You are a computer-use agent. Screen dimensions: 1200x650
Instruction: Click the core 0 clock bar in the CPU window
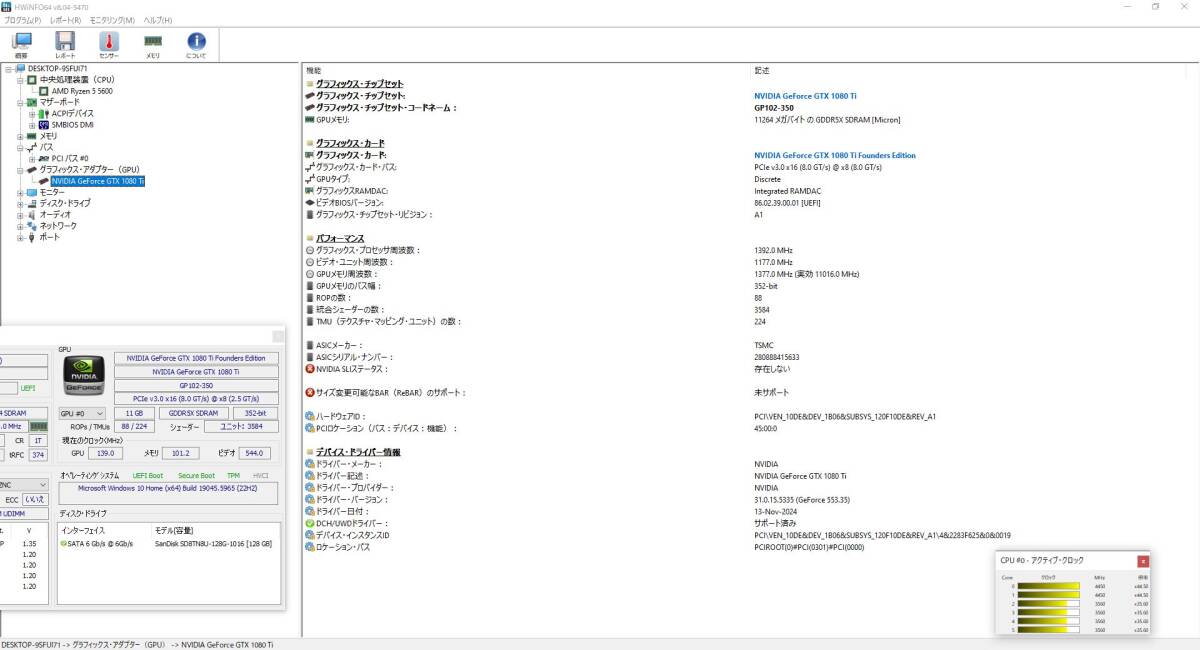pyautogui.click(x=1048, y=587)
